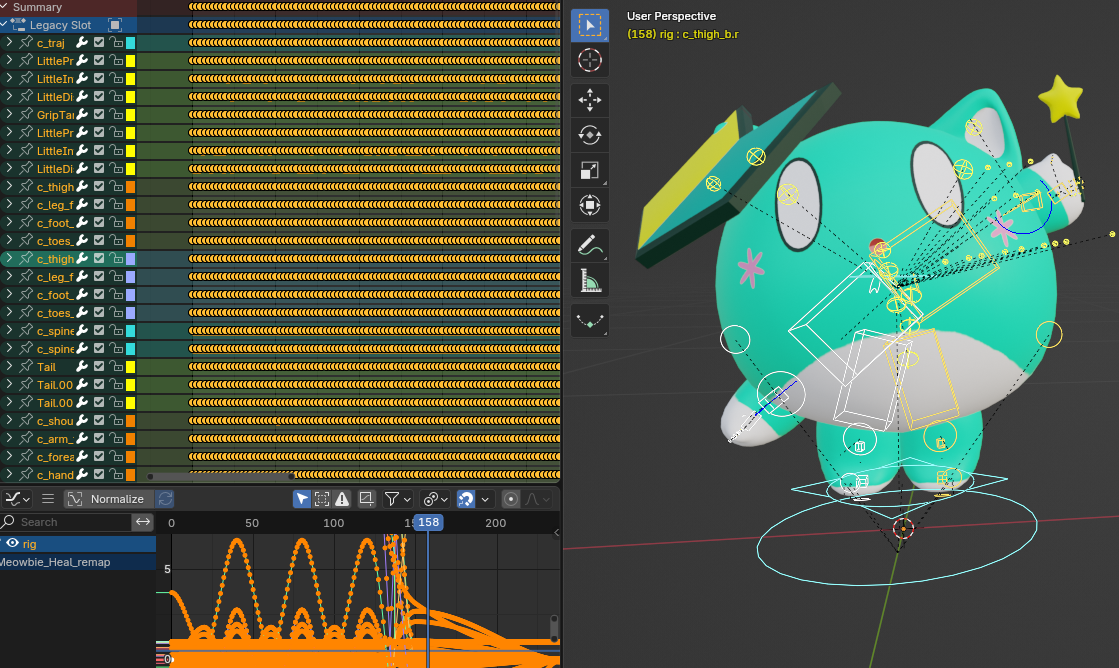Select the Breakdowner pose tool
Image resolution: width=1119 pixels, height=668 pixels.
589,320
